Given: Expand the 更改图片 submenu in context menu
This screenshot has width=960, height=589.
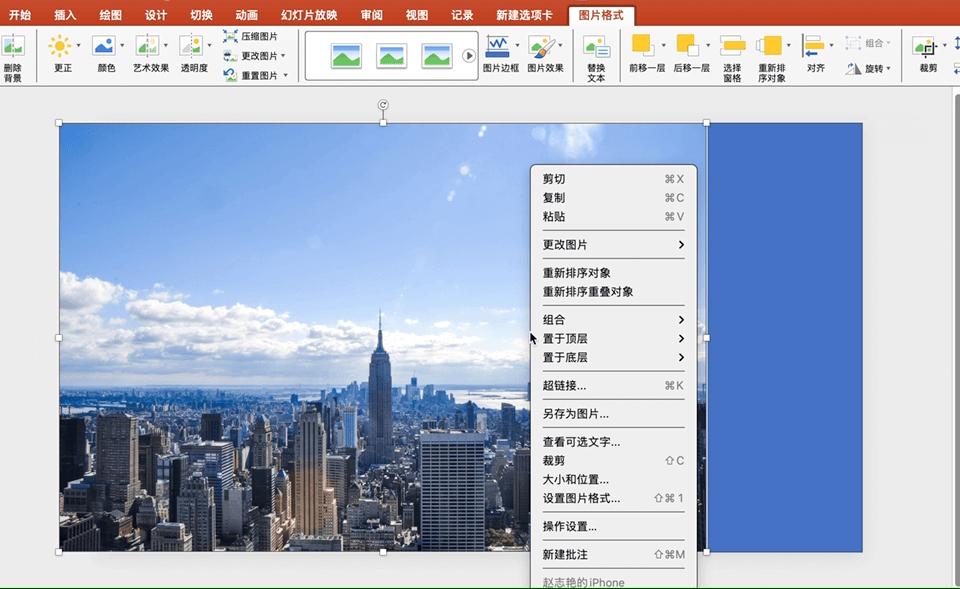Looking at the screenshot, I should [613, 245].
